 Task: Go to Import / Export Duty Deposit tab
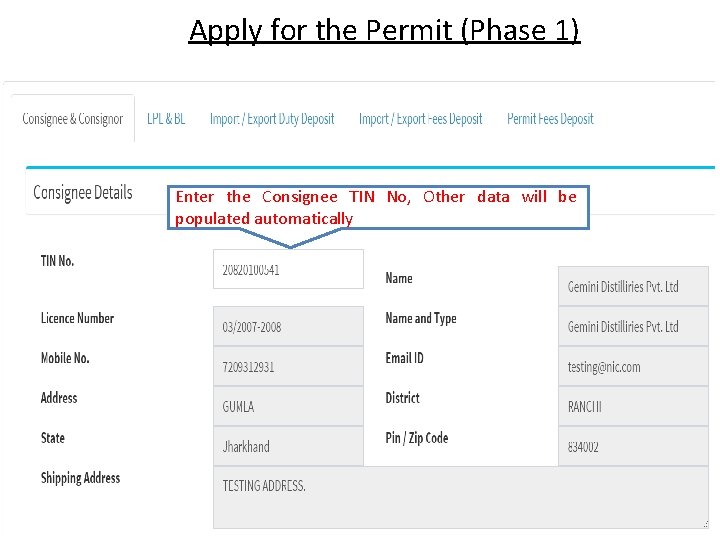272,119
